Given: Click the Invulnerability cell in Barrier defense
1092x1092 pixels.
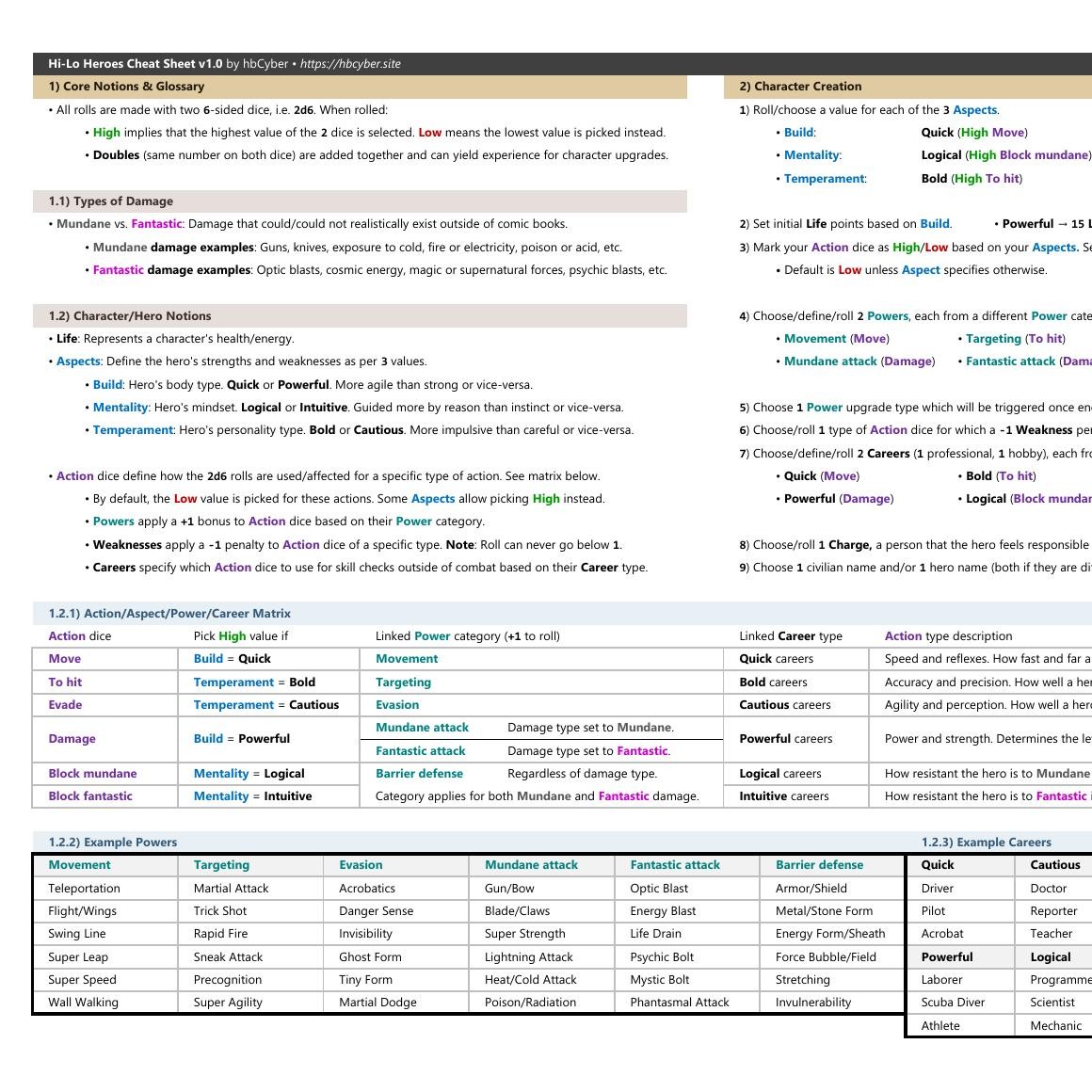Looking at the screenshot, I should [x=813, y=1003].
